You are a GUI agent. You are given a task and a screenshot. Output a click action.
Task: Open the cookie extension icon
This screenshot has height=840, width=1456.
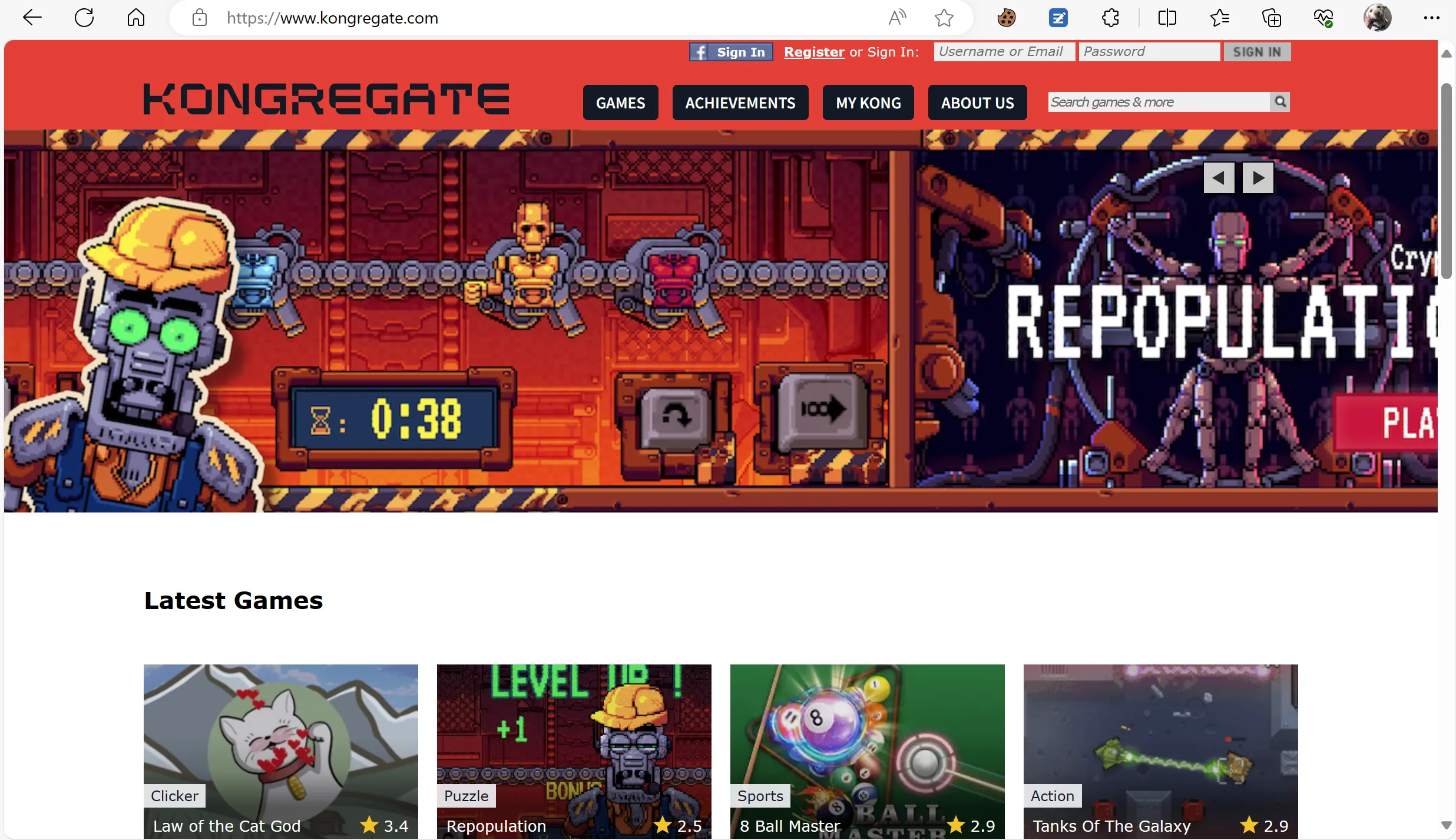1007,18
